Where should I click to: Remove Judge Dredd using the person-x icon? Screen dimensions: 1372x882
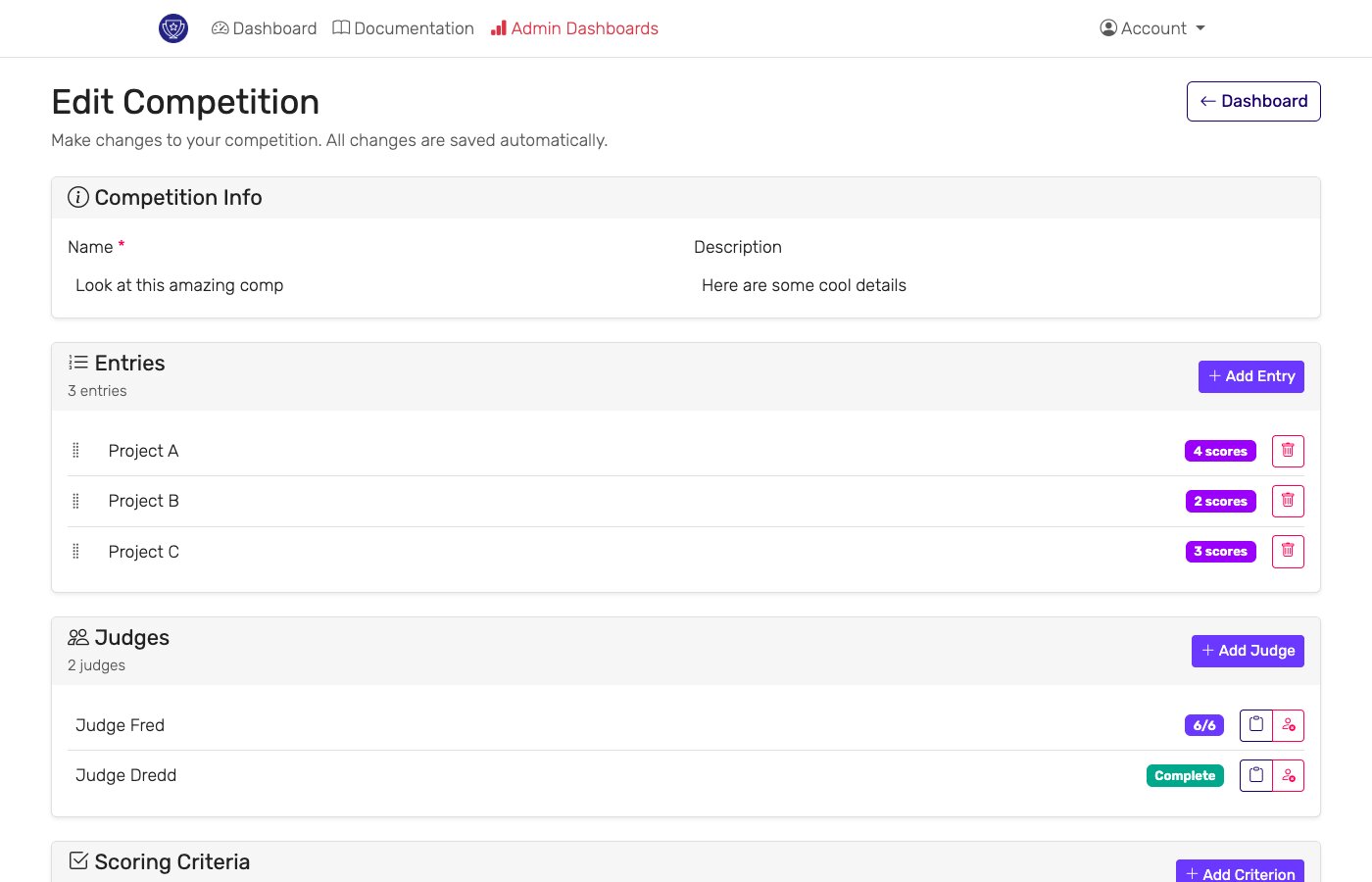(1289, 775)
